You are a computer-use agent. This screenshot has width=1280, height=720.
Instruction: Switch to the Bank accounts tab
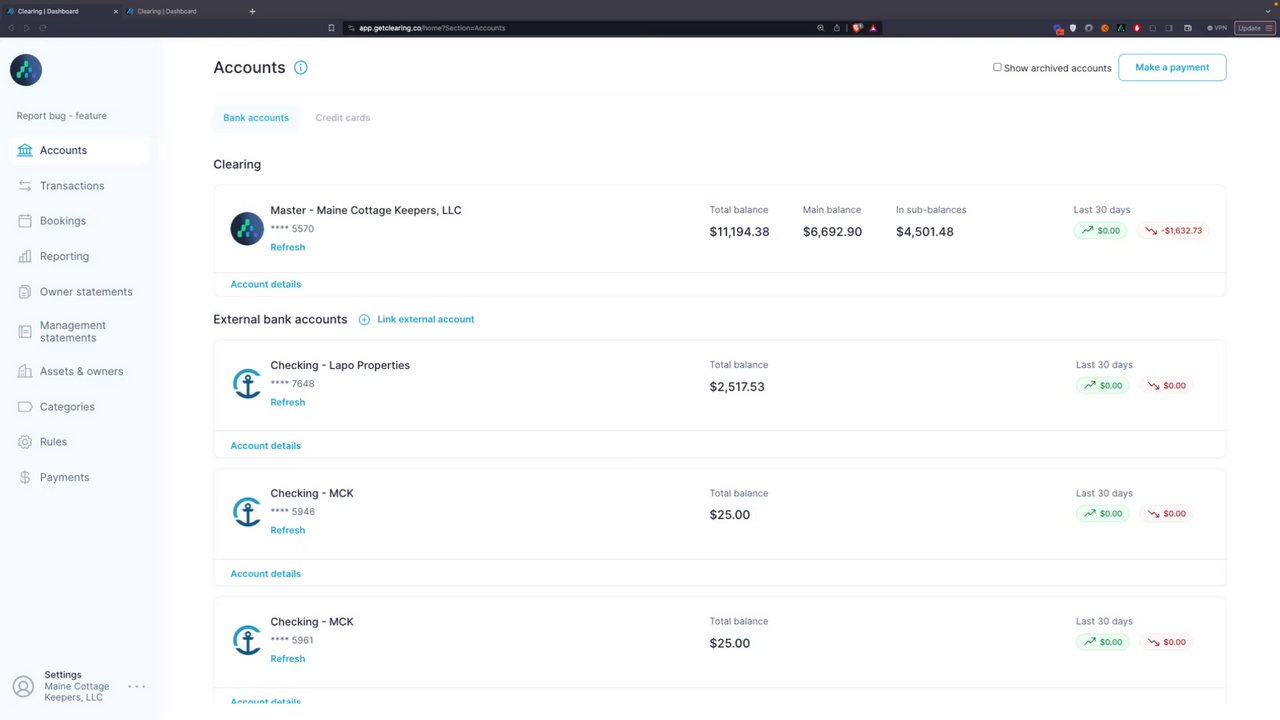point(256,118)
